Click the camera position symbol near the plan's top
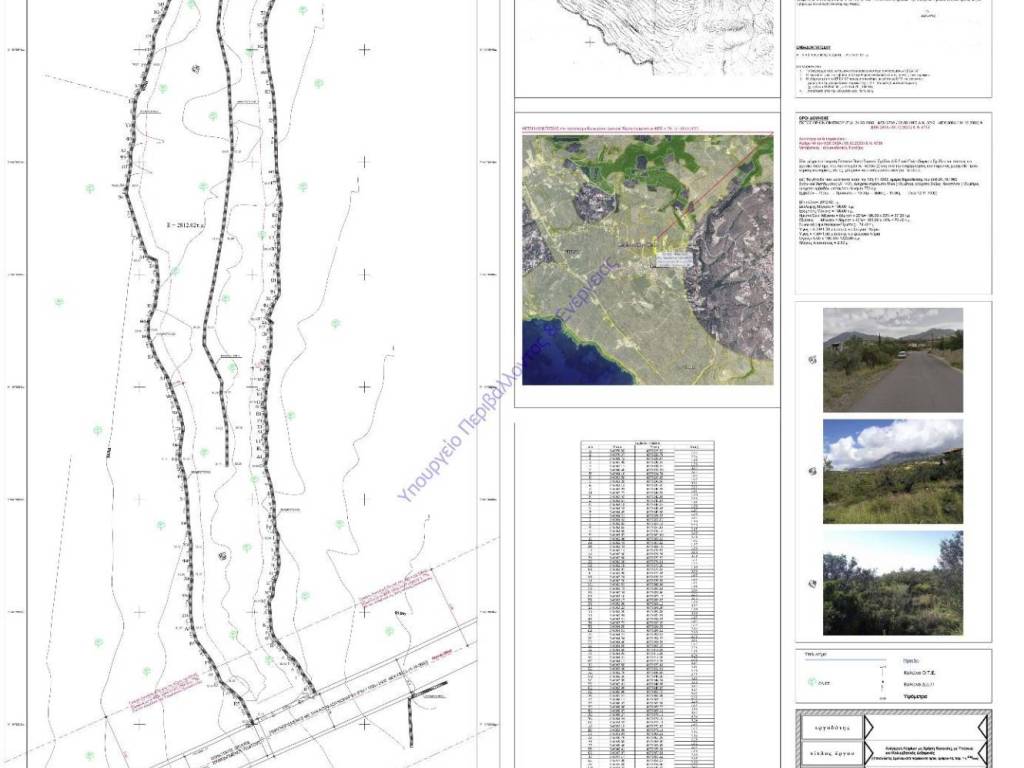The height and width of the screenshot is (768, 1024). tap(195, 68)
